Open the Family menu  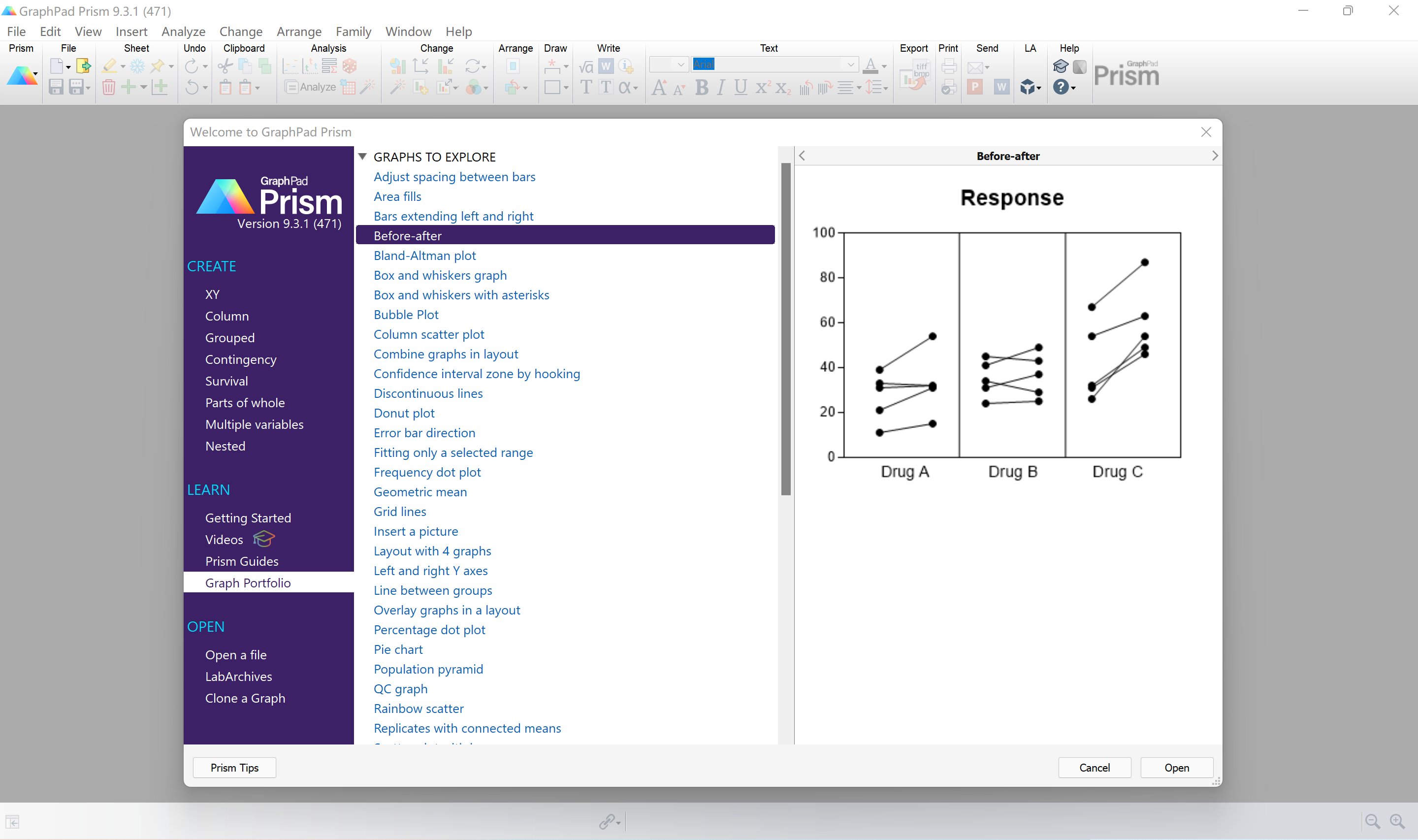(x=353, y=32)
